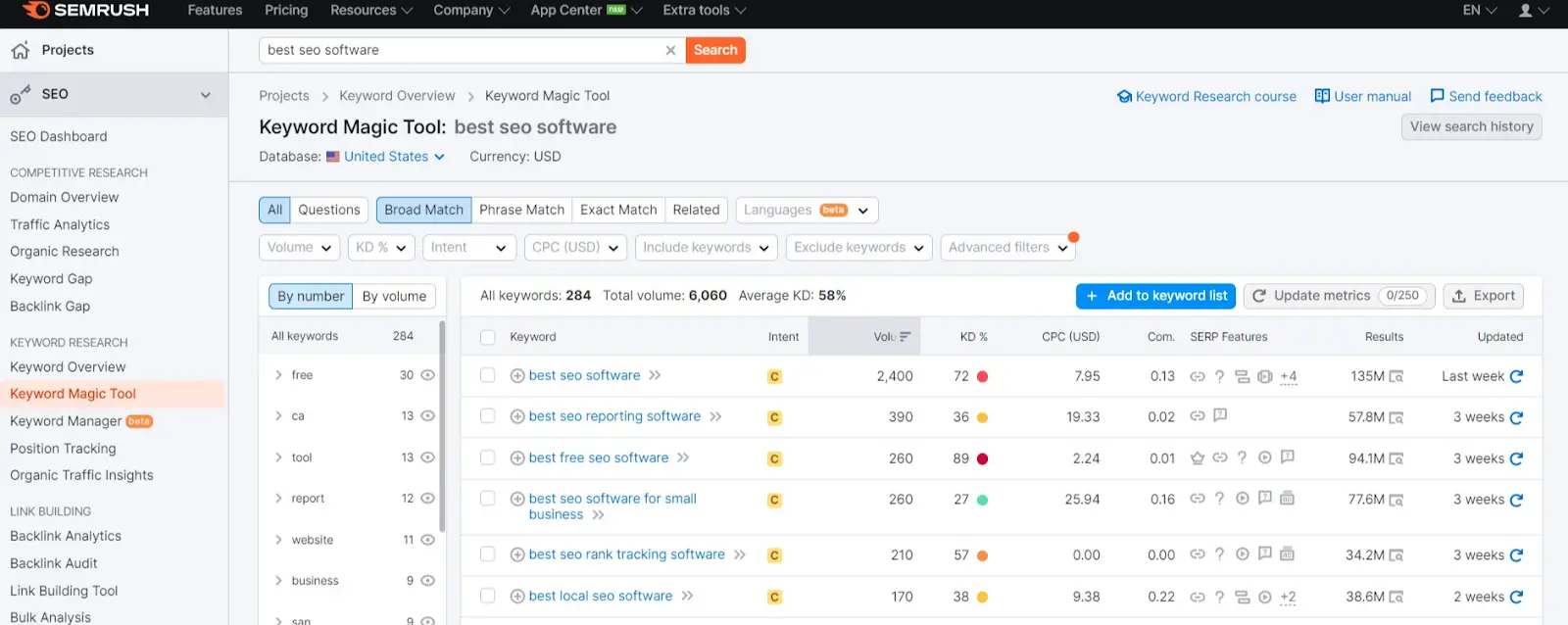Click the orange Search button
The width and height of the screenshot is (1568, 625).
click(715, 50)
